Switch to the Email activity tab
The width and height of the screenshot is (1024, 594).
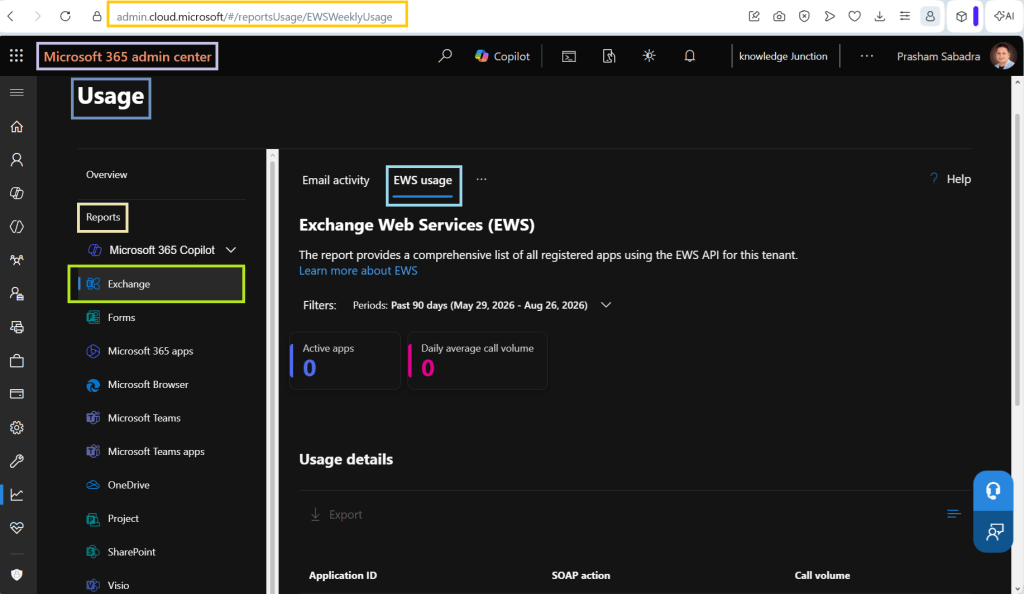pyautogui.click(x=336, y=180)
